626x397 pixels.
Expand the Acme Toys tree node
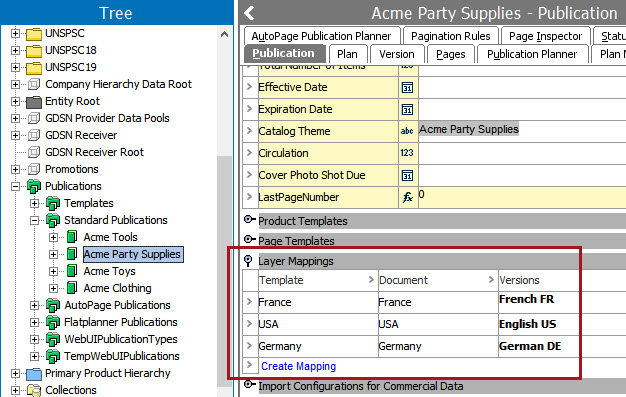(x=53, y=271)
